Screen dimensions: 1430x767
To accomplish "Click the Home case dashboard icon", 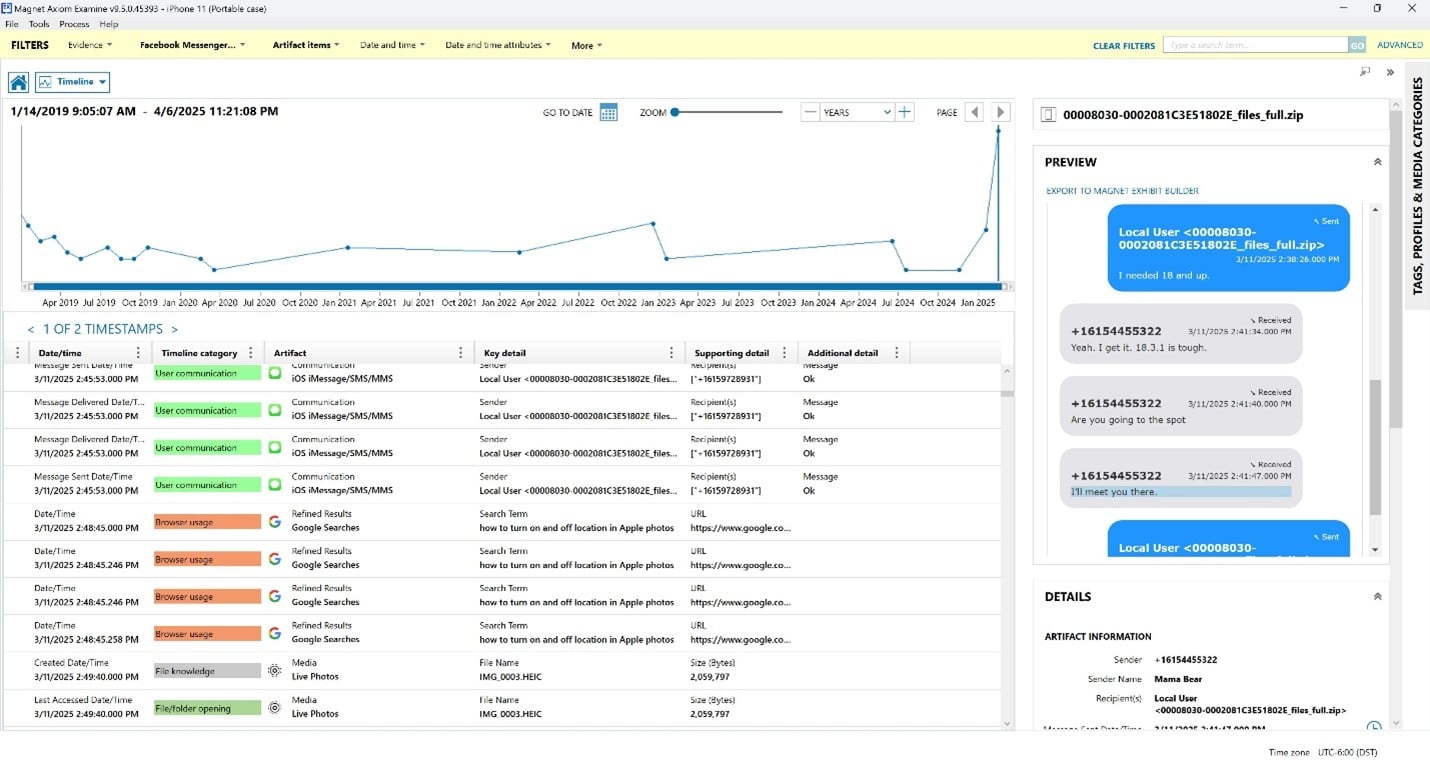I will coord(17,81).
